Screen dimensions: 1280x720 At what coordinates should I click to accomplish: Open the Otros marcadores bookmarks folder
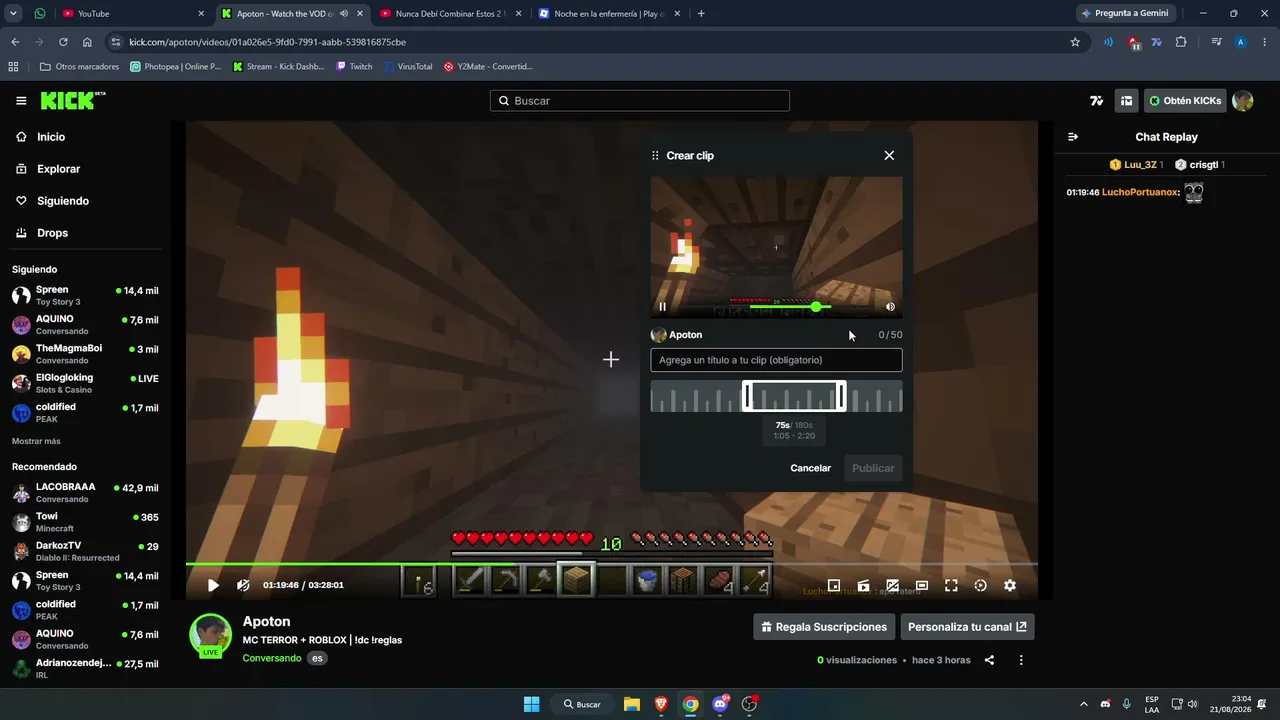[80, 67]
